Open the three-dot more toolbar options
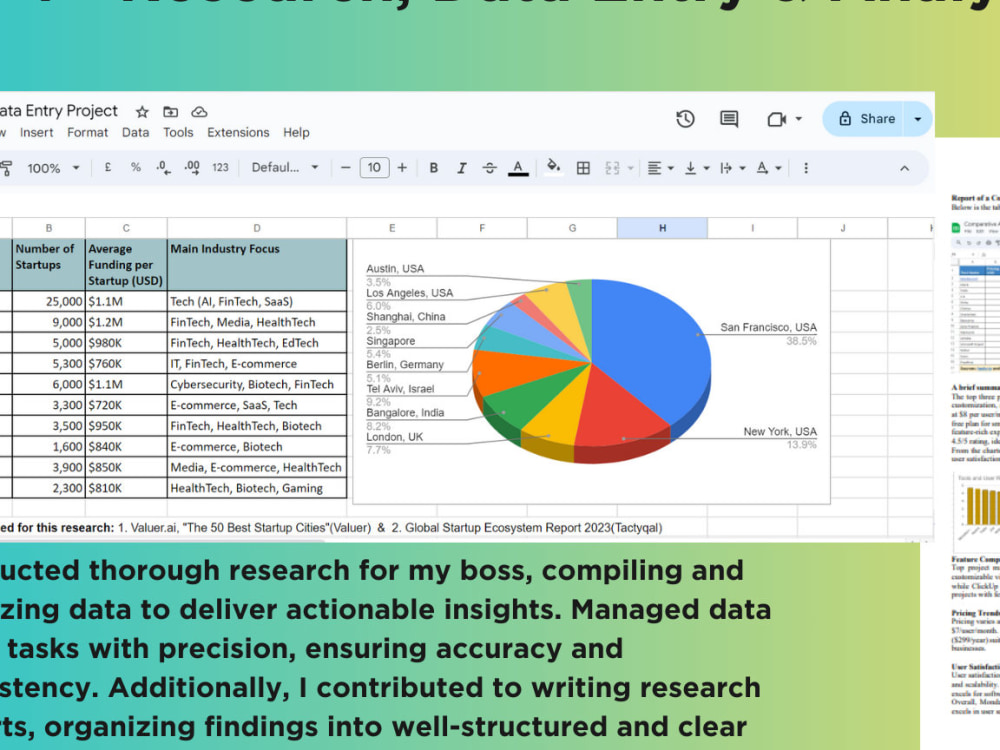The height and width of the screenshot is (750, 1000). pyautogui.click(x=806, y=168)
